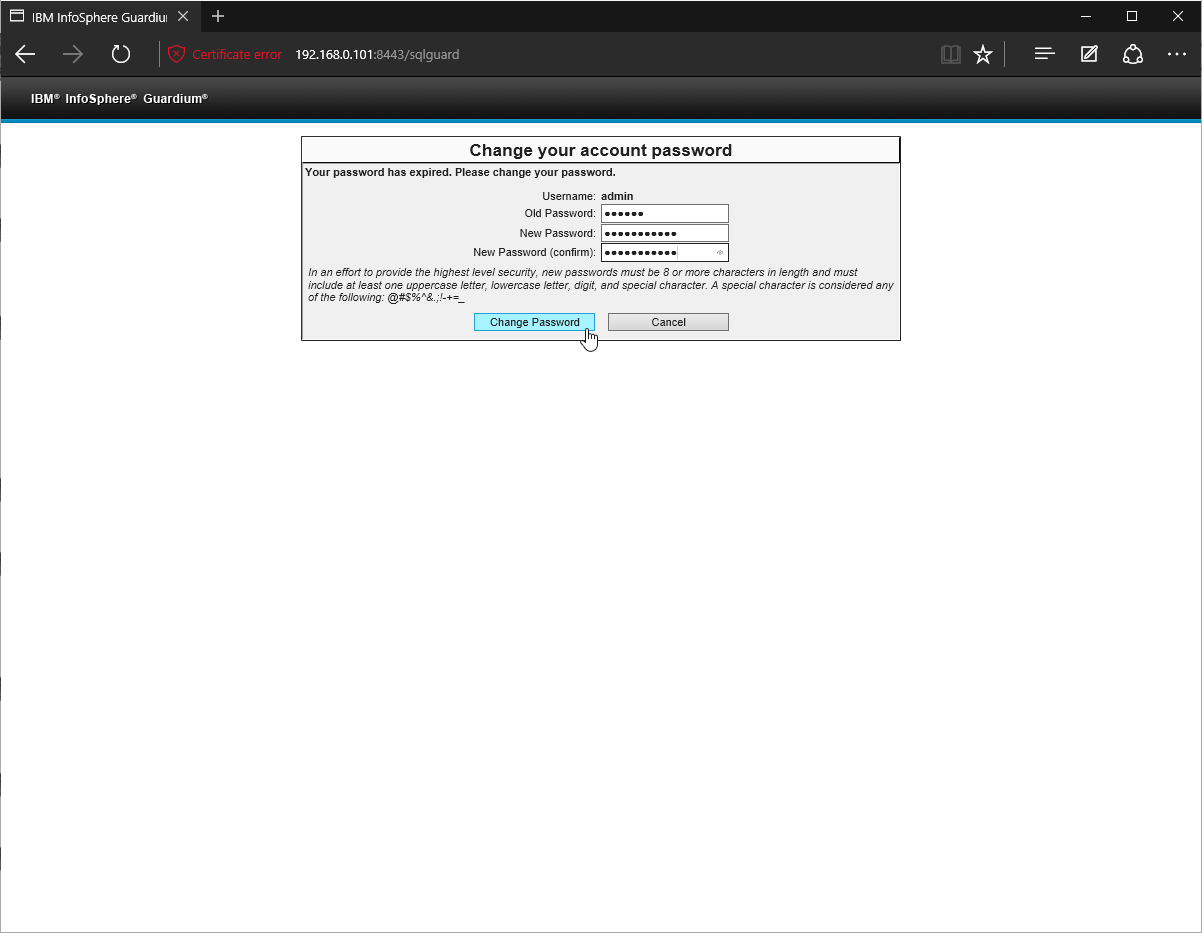Open the More actions ellipsis menu
This screenshot has height=933, width=1202.
coord(1177,54)
